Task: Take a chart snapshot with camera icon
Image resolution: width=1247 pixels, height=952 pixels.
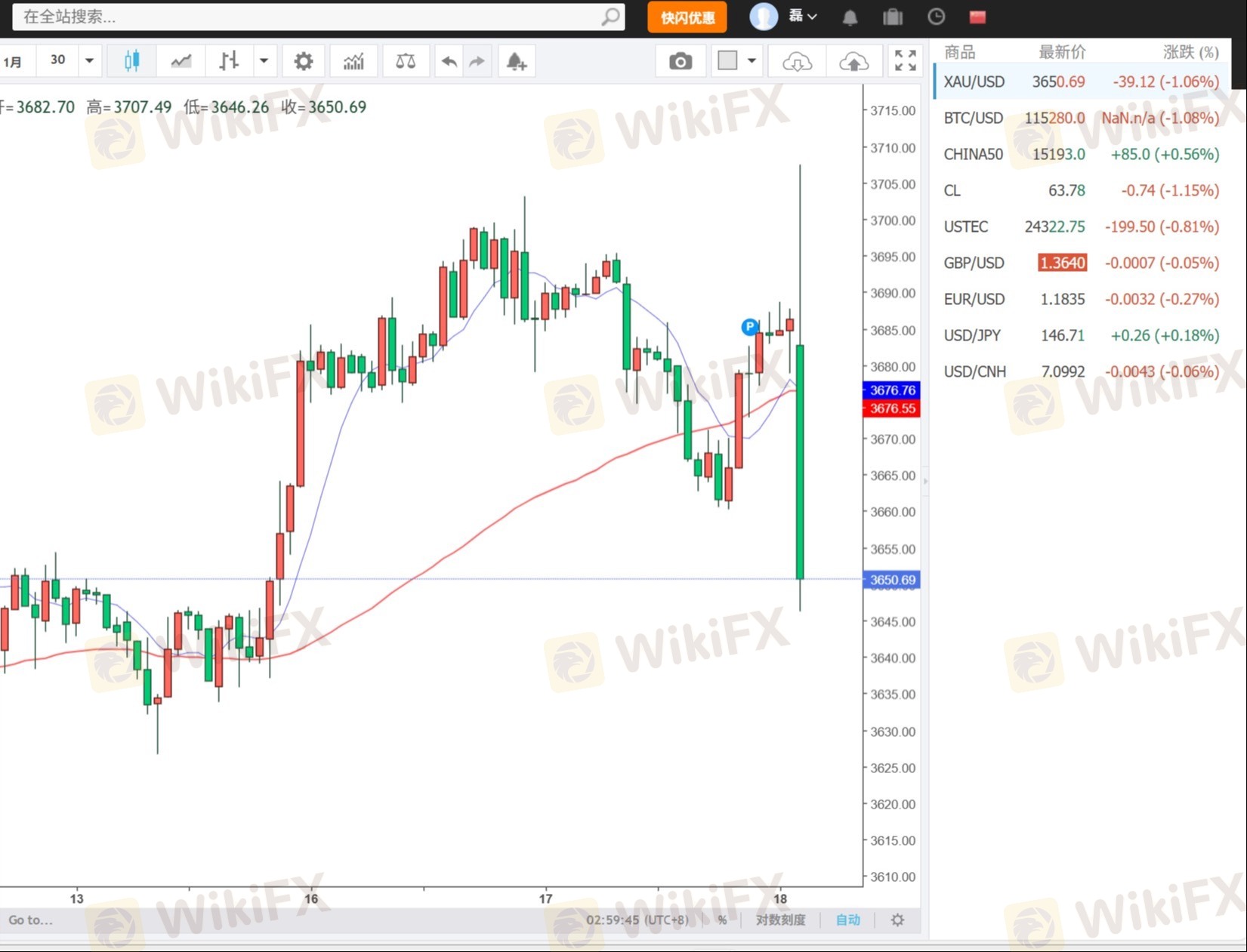Action: pyautogui.click(x=681, y=61)
